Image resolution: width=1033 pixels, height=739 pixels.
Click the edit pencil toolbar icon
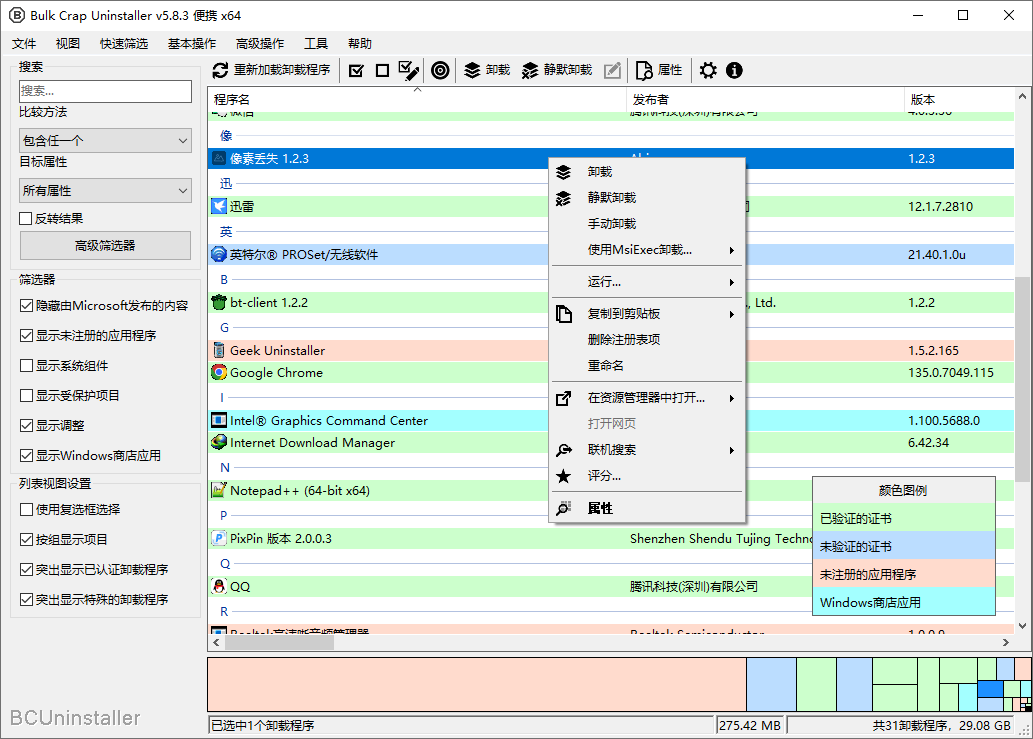[x=612, y=70]
